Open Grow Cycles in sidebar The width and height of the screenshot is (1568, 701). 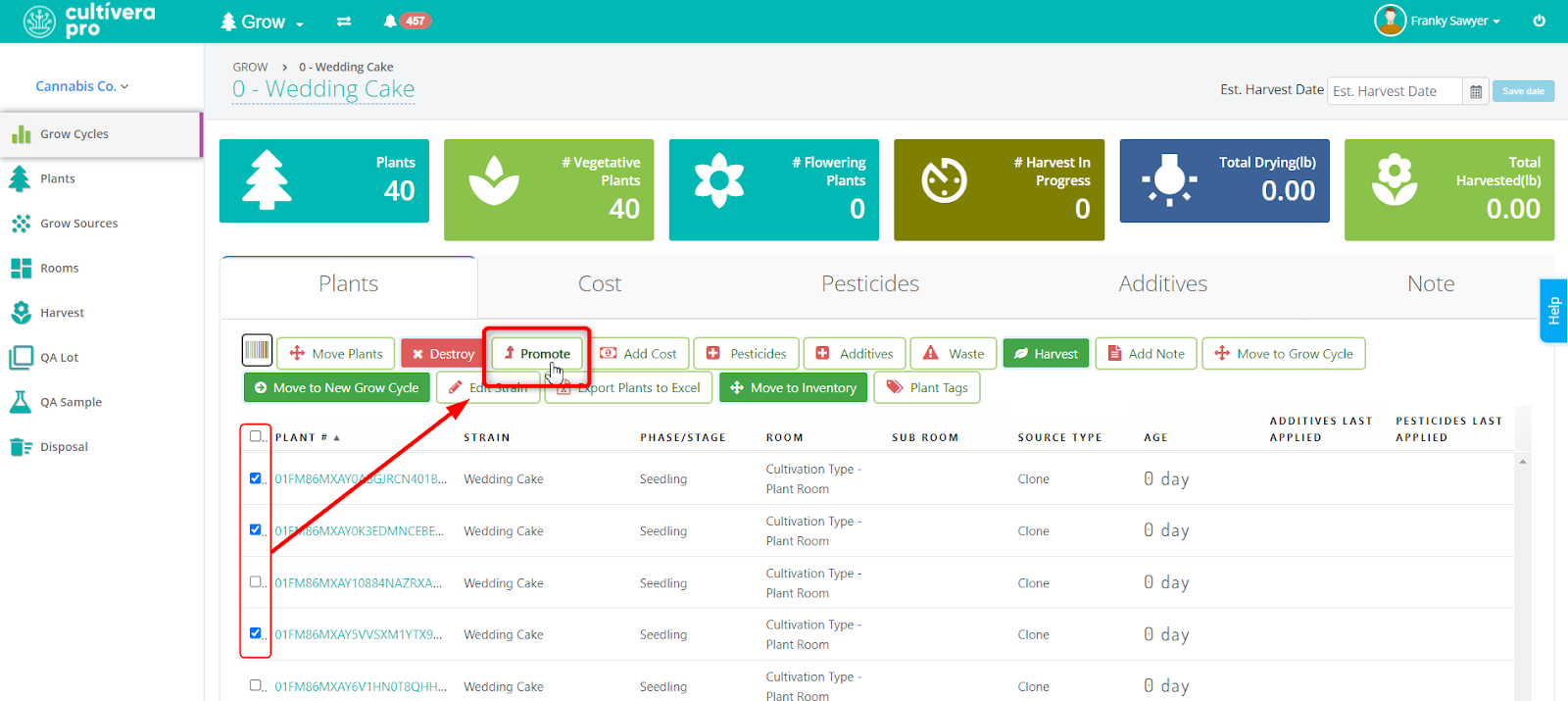coord(101,134)
